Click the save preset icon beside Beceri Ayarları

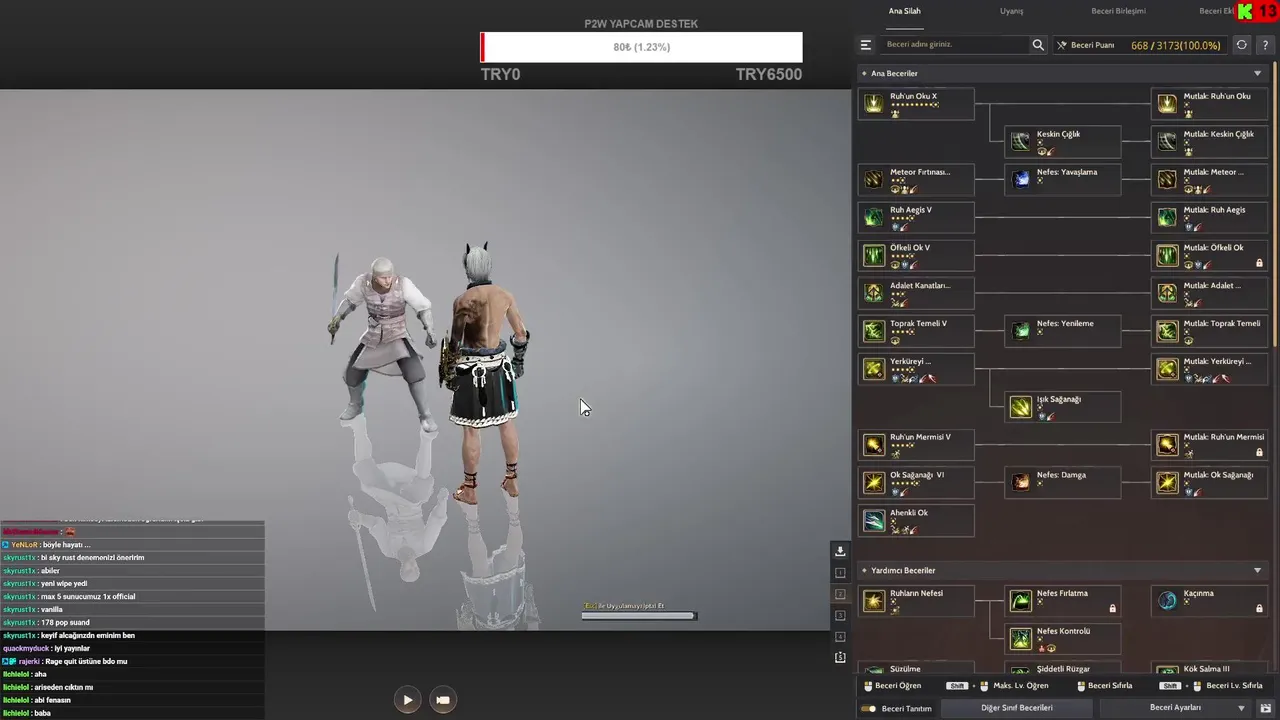pyautogui.click(x=1265, y=708)
